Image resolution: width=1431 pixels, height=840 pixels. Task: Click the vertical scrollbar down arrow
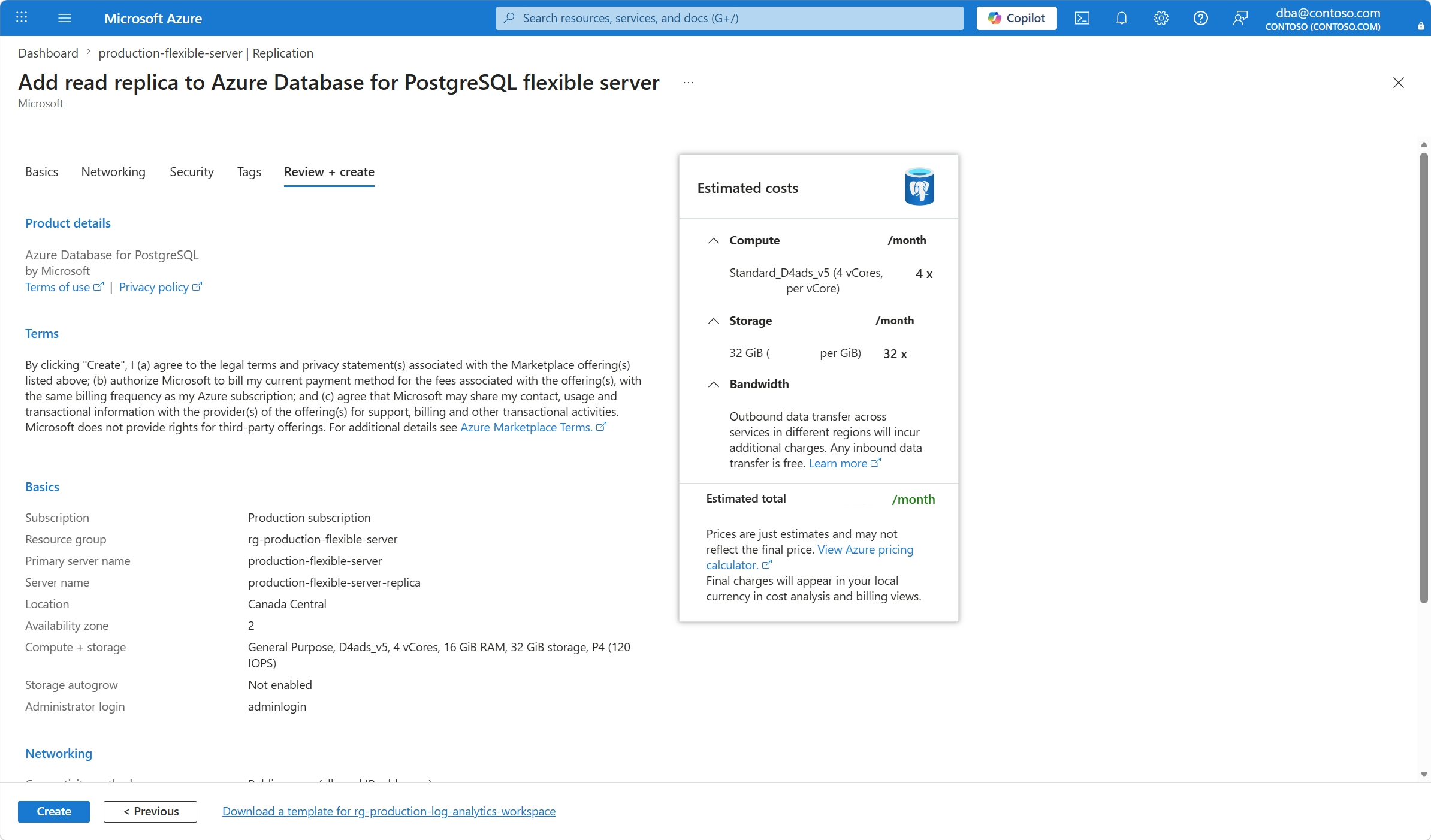click(x=1424, y=774)
